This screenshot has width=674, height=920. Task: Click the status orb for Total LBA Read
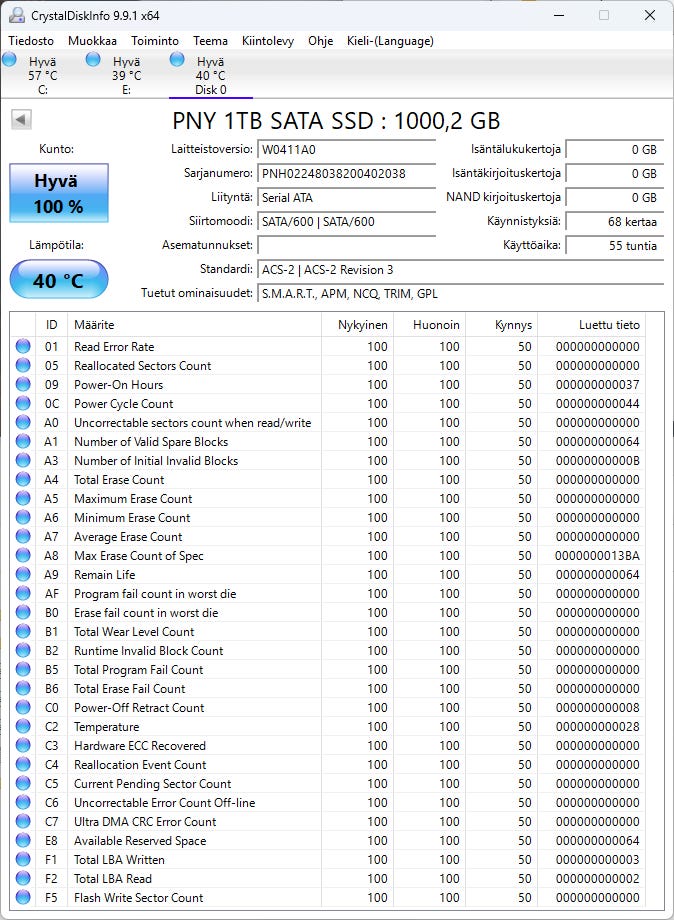tap(23, 878)
